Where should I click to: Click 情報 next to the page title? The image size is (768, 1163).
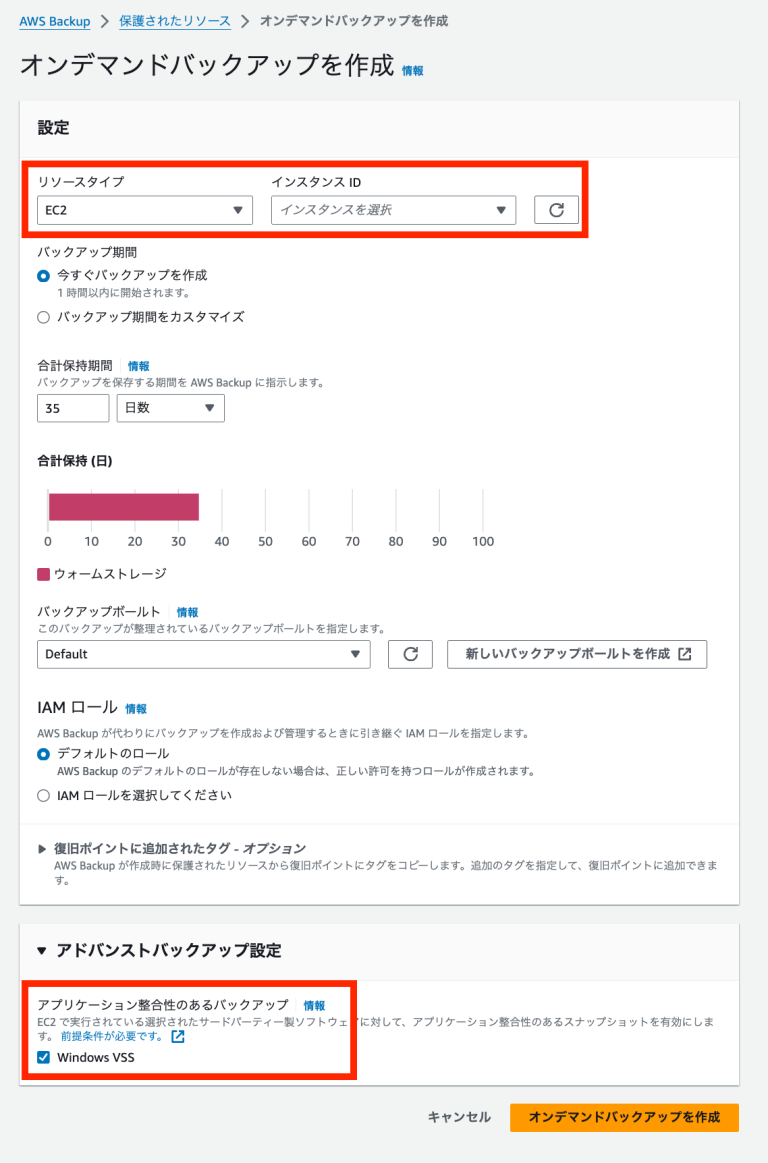coord(414,71)
